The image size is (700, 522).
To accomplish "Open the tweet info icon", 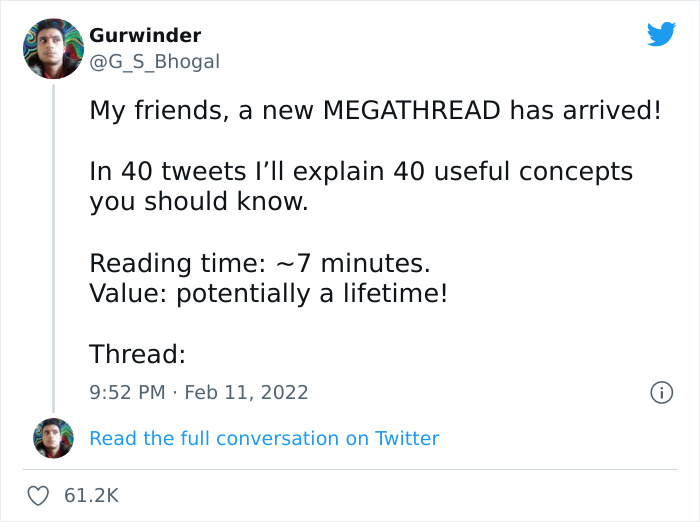I will coord(660,393).
